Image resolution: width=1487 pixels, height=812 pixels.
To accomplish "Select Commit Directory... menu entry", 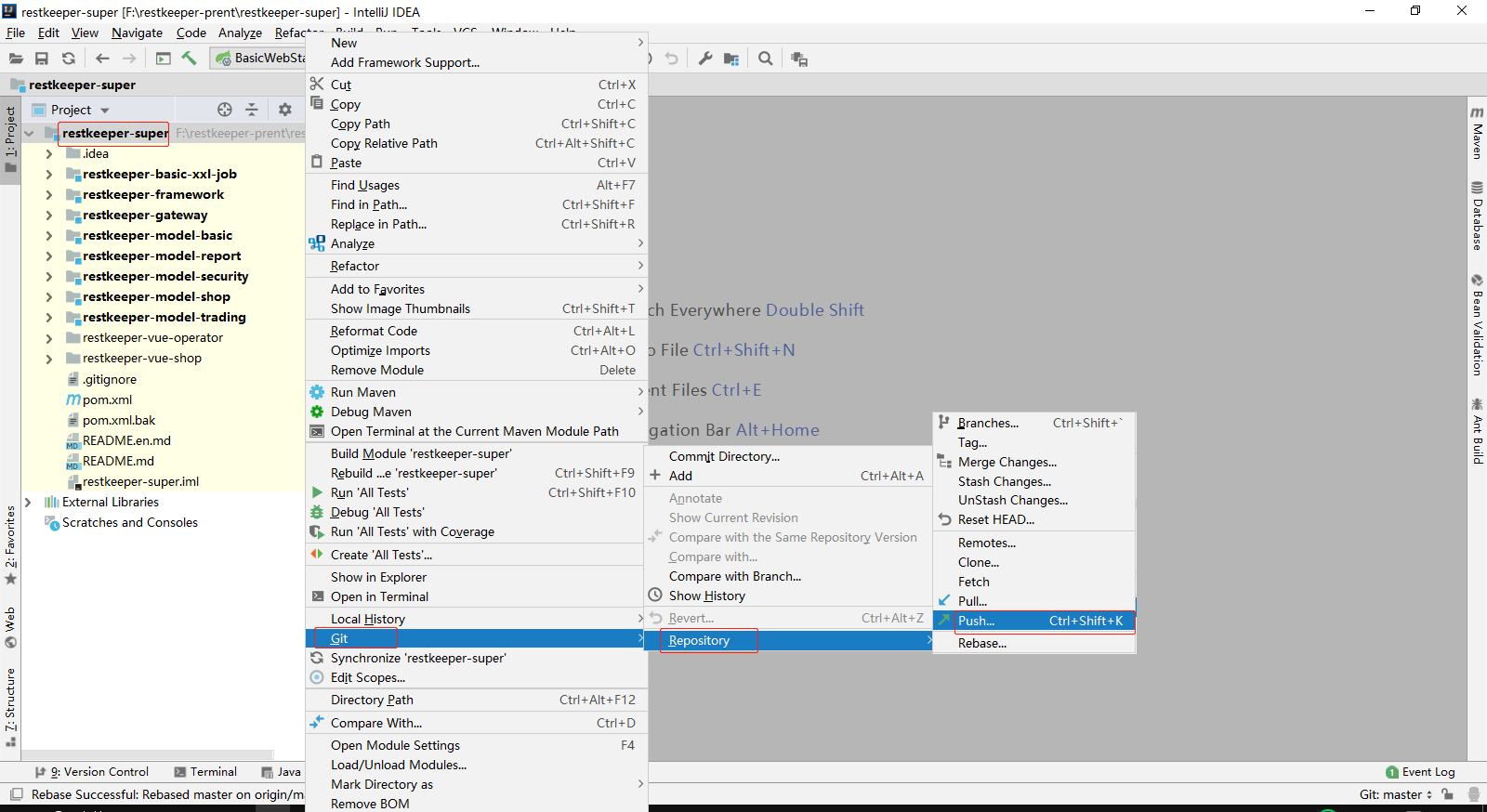I will click(x=788, y=456).
